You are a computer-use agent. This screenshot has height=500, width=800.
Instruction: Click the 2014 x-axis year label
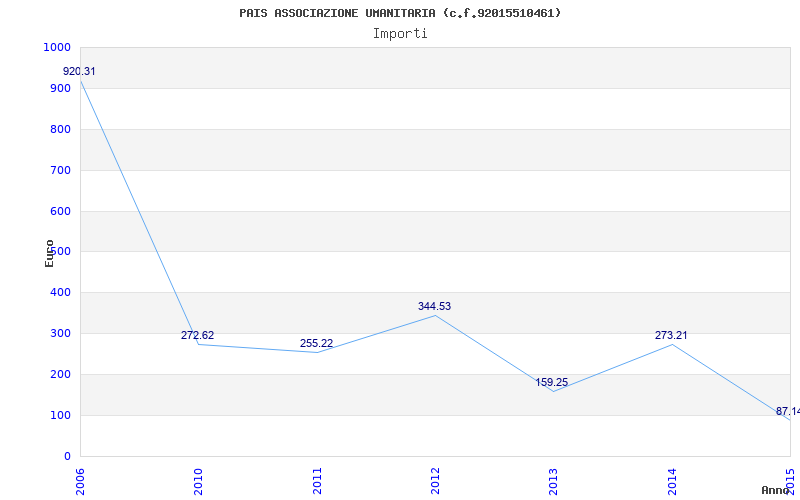coord(672,479)
